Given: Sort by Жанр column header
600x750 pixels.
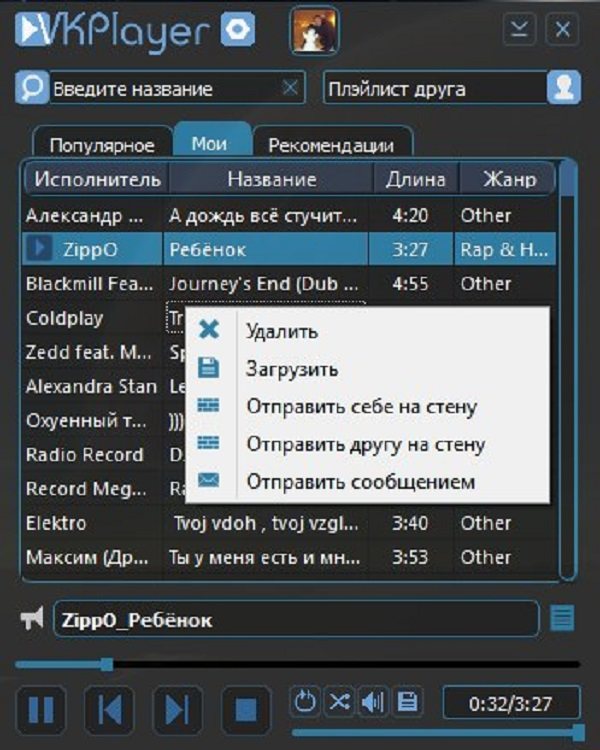Looking at the screenshot, I should tap(509, 179).
